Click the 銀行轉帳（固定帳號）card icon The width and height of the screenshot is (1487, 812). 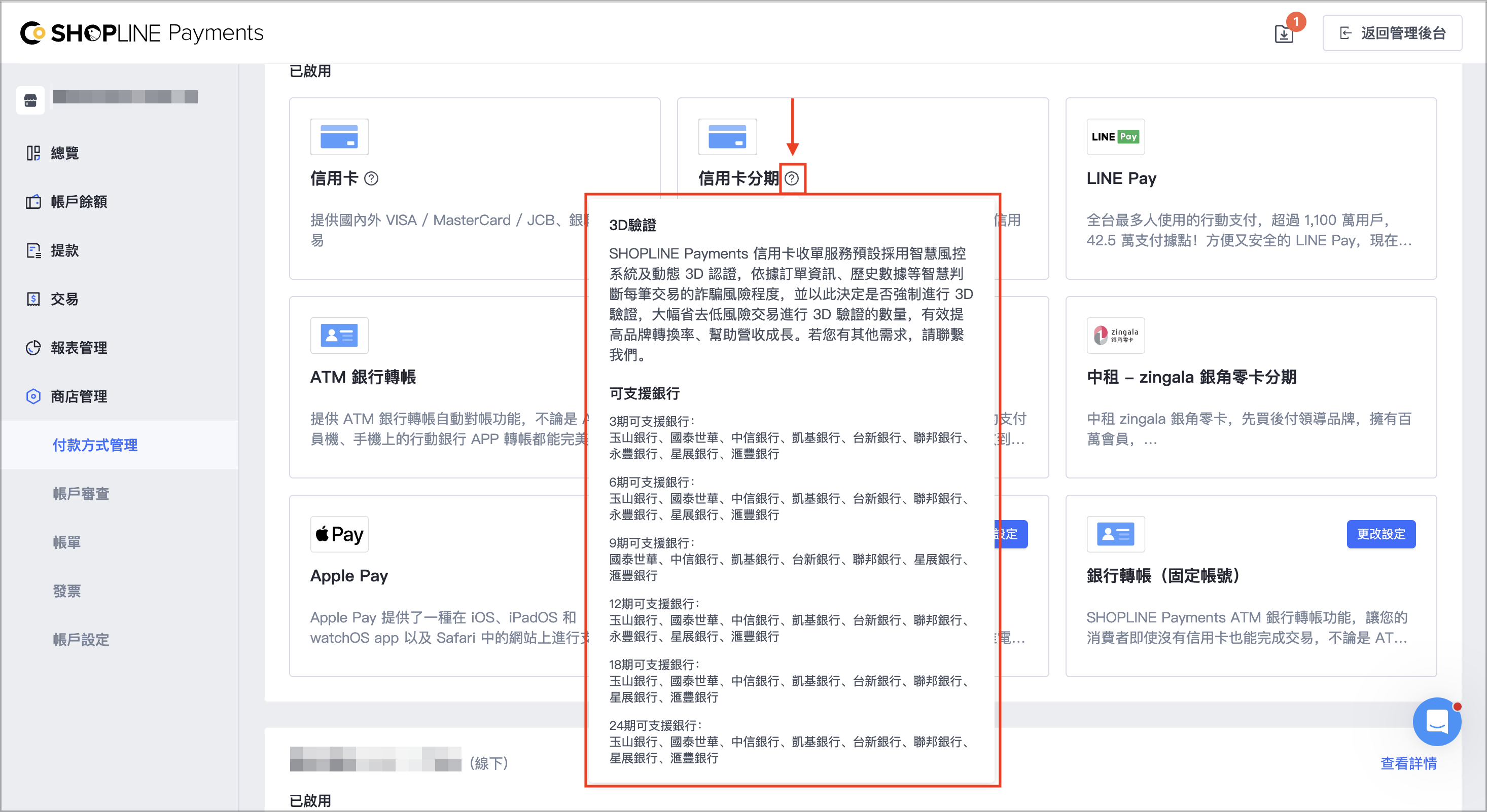coord(1115,534)
